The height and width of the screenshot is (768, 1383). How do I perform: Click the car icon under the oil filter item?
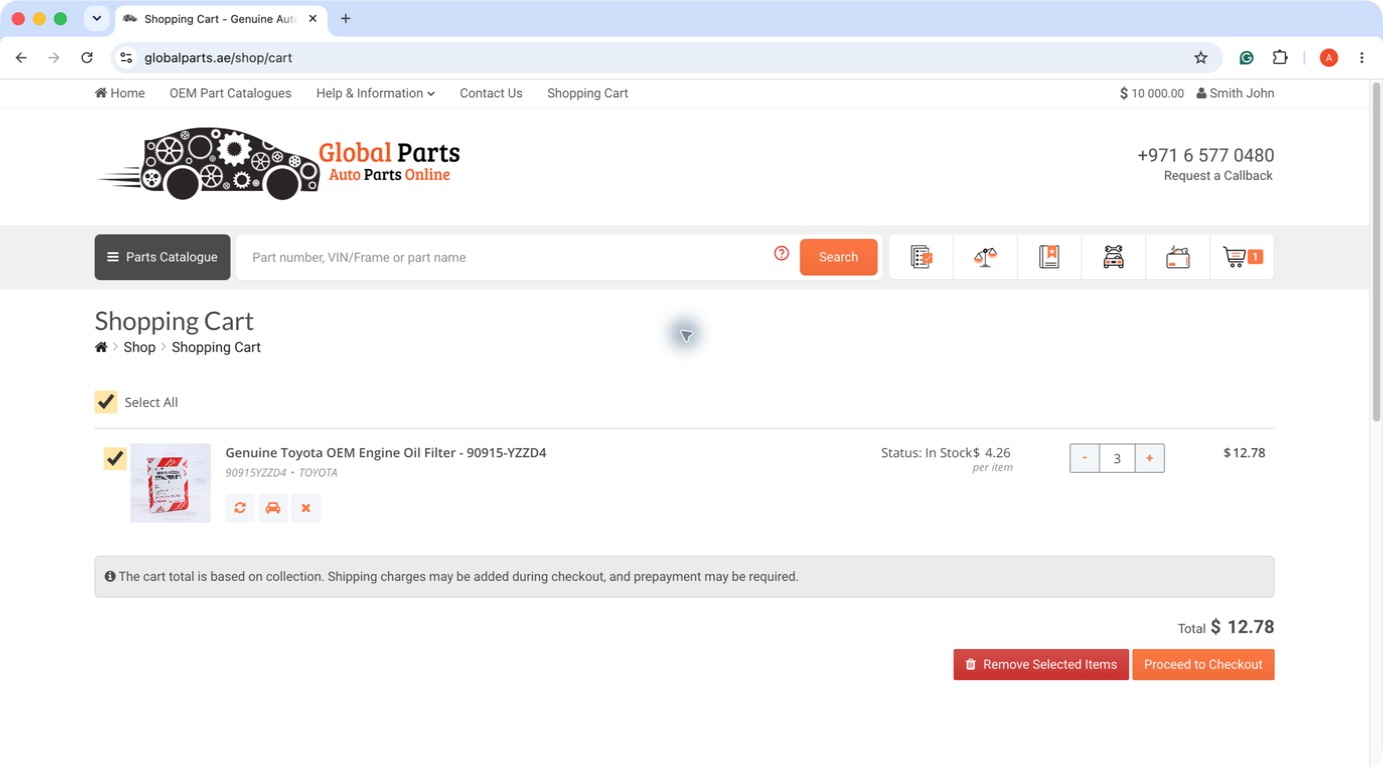[x=273, y=508]
